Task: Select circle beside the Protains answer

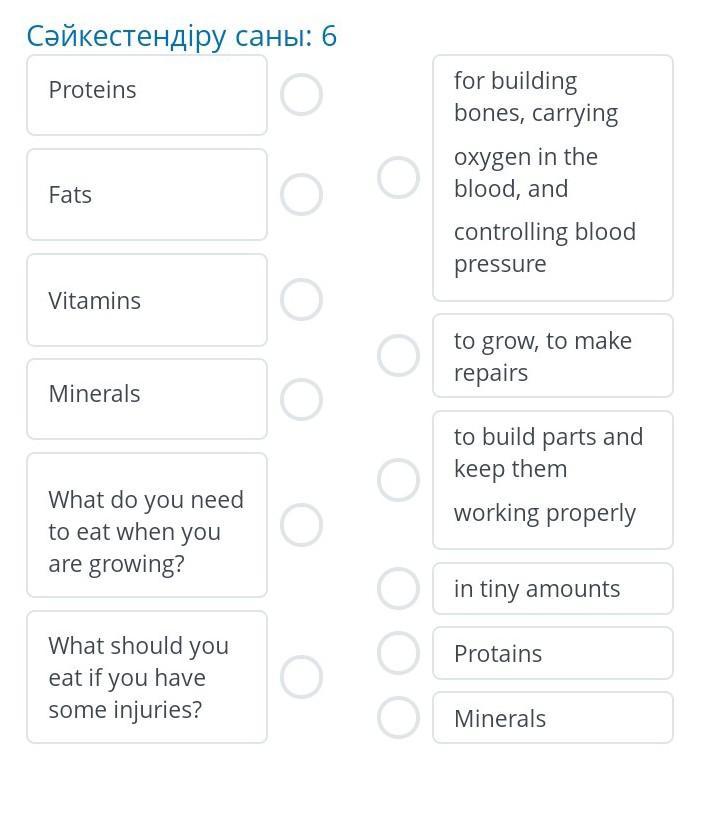Action: click(398, 653)
